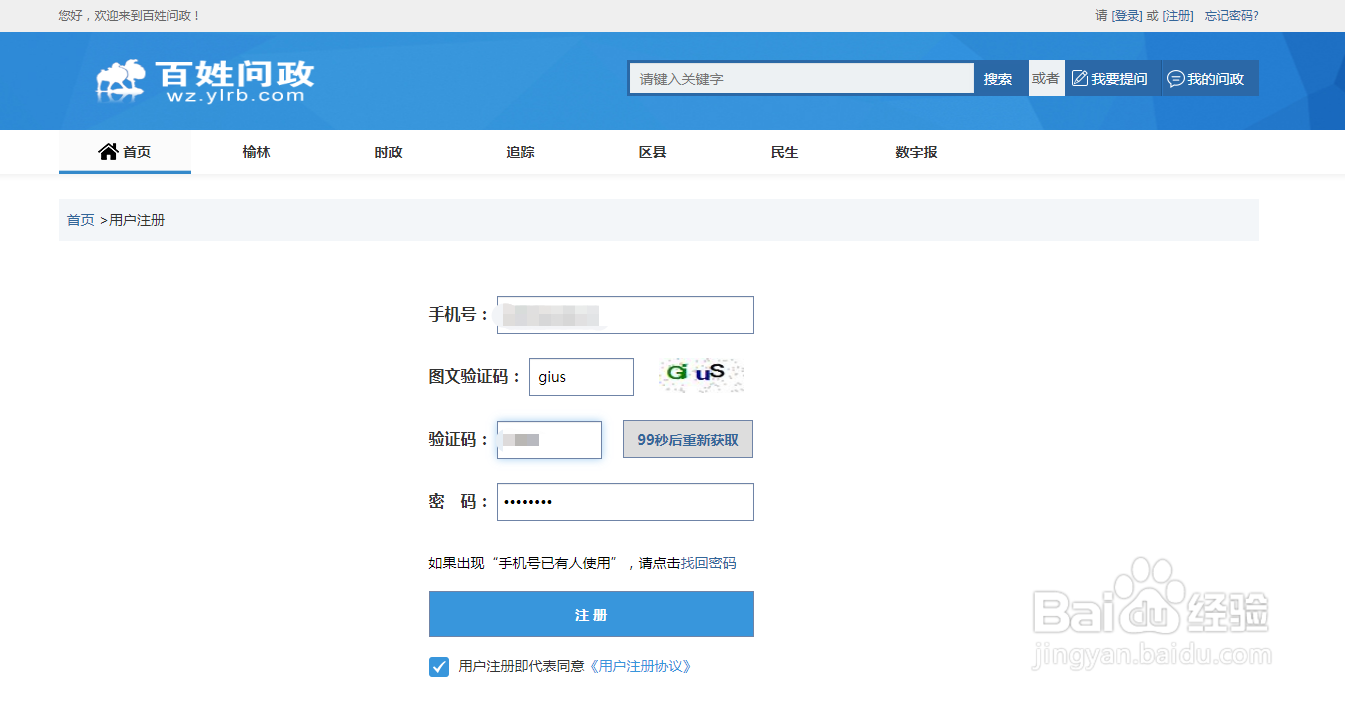Switch to the 民生 tab
The image size is (1345, 701).
(784, 152)
